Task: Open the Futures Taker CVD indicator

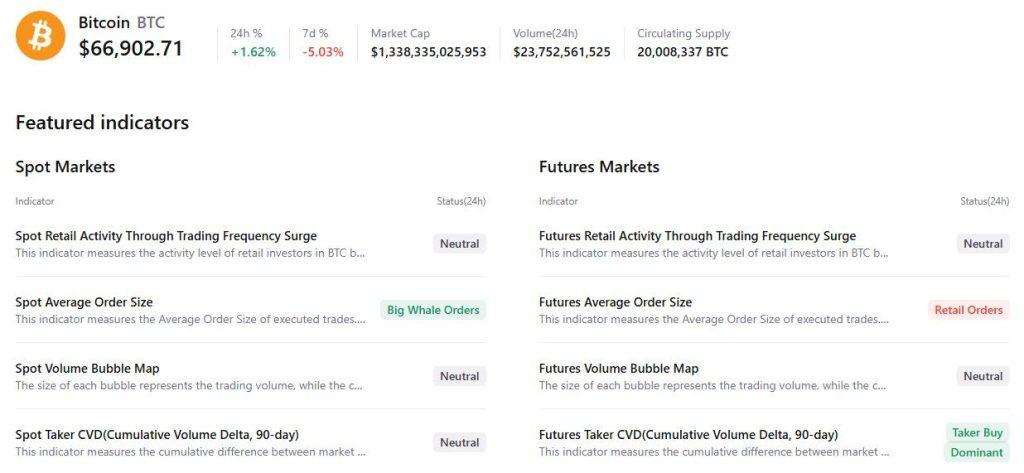Action: click(688, 434)
